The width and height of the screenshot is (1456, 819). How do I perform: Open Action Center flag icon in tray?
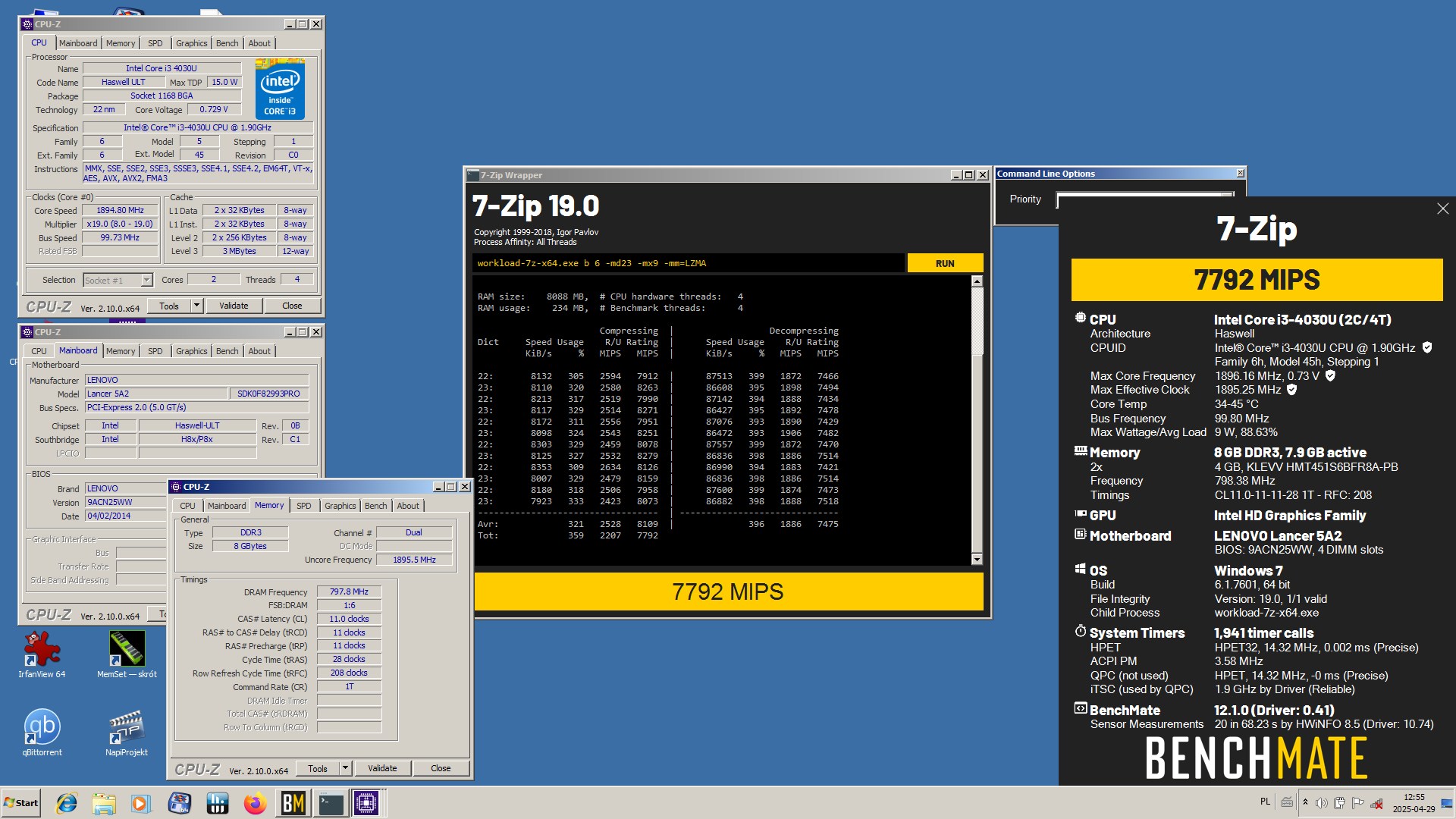[x=1358, y=802]
